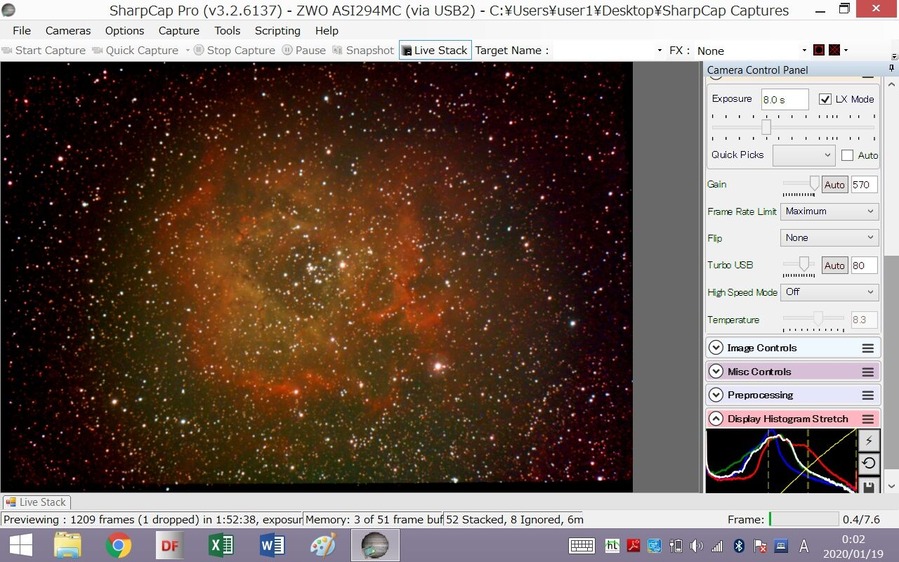The width and height of the screenshot is (899, 562).
Task: Open the Quick Capture dropdown arrow
Action: point(187,50)
